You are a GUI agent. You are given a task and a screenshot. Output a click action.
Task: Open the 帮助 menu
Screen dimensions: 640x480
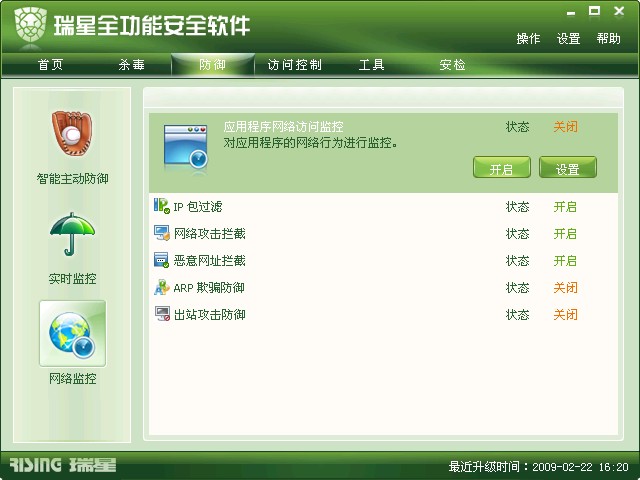point(608,39)
